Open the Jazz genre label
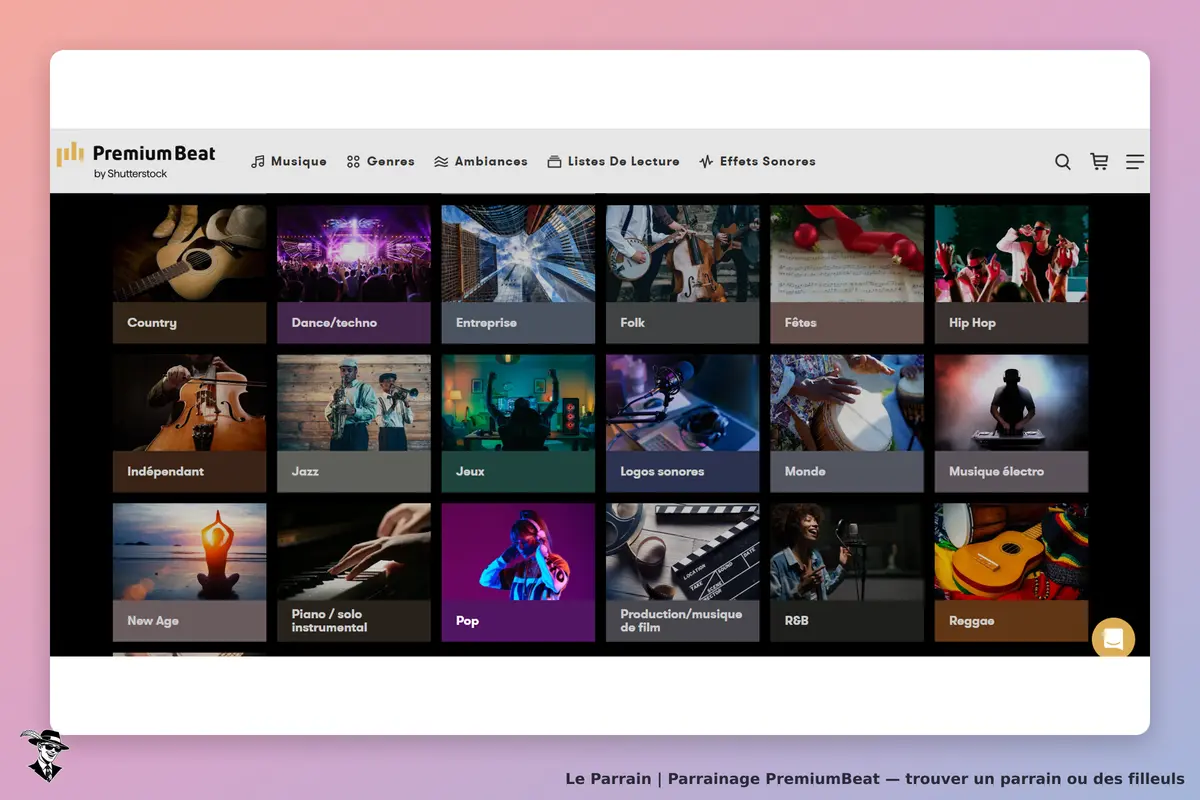 coord(305,472)
